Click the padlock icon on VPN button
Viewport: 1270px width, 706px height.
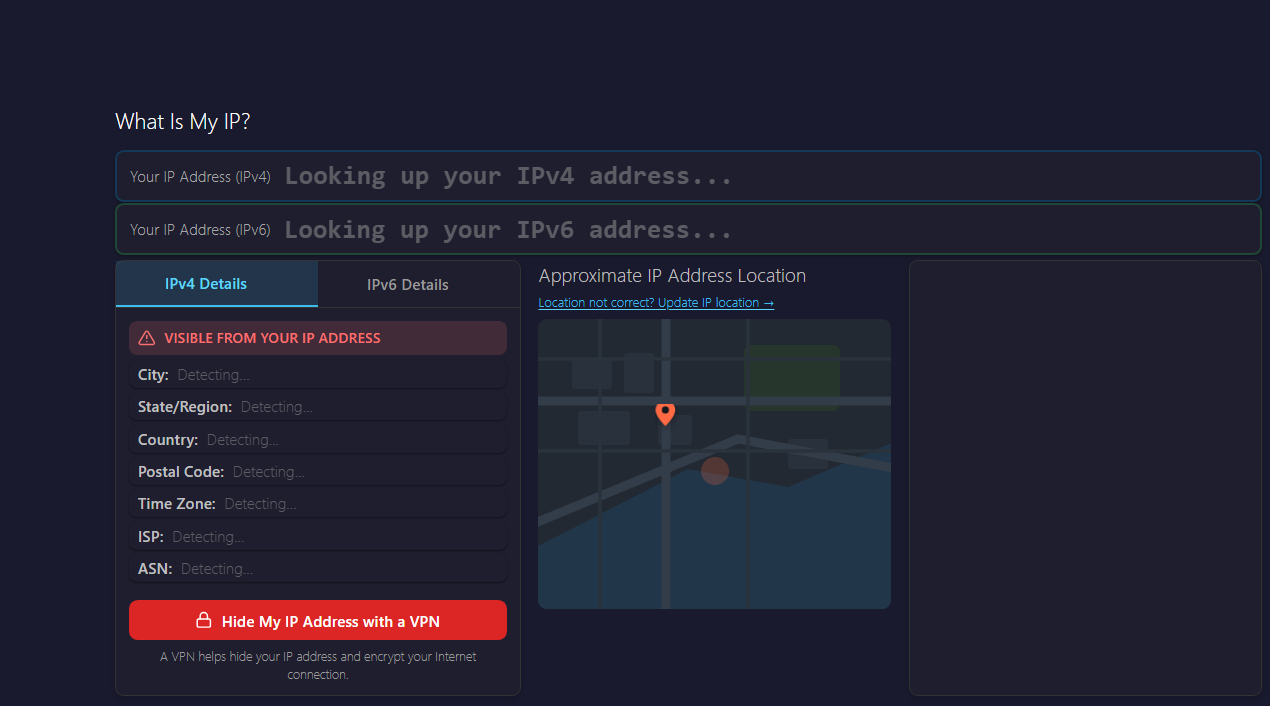[203, 620]
